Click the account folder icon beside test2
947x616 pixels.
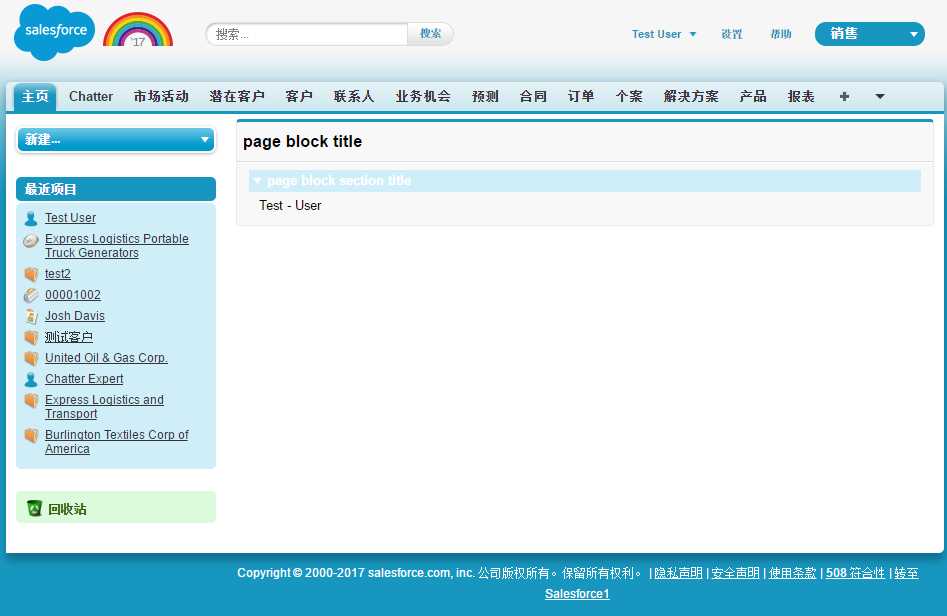pyautogui.click(x=31, y=275)
